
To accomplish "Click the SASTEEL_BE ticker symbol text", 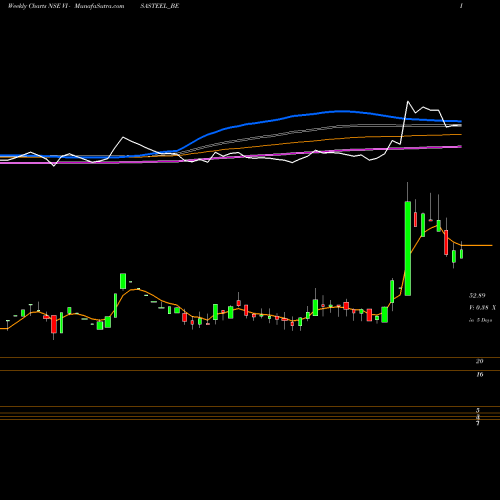I will [160, 6].
